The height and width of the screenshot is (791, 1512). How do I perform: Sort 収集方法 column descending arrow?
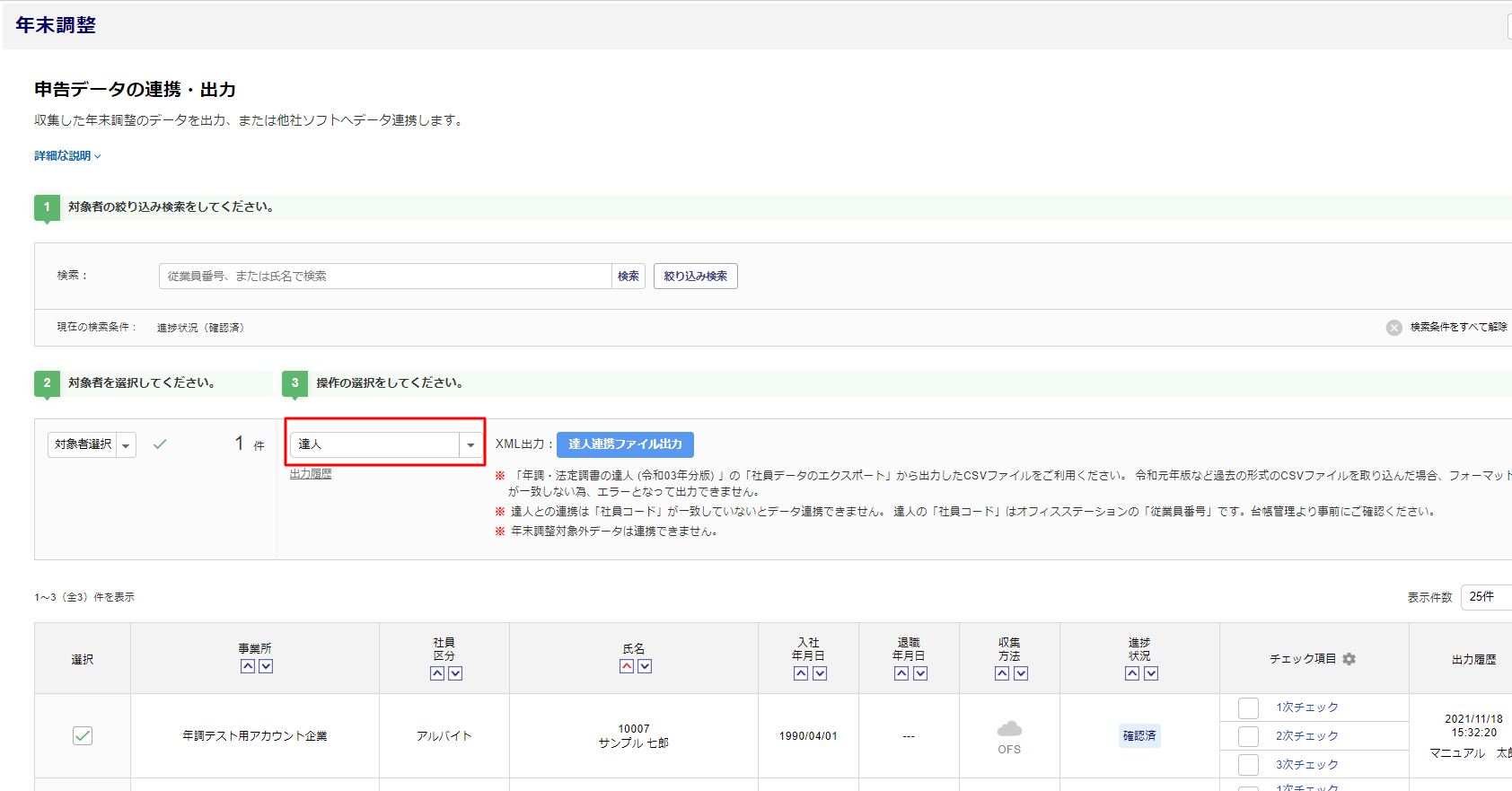pos(1021,673)
